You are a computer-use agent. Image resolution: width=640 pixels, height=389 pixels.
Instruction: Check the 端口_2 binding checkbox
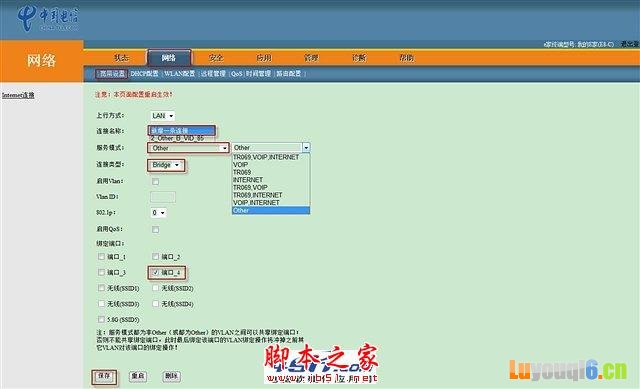pos(155,257)
